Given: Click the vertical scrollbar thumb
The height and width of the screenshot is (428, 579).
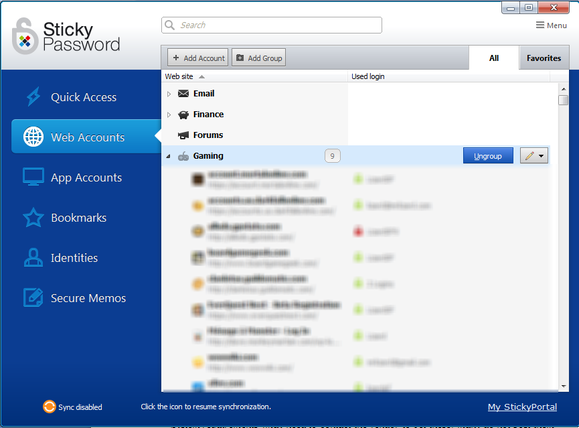Looking at the screenshot, I should click(563, 100).
